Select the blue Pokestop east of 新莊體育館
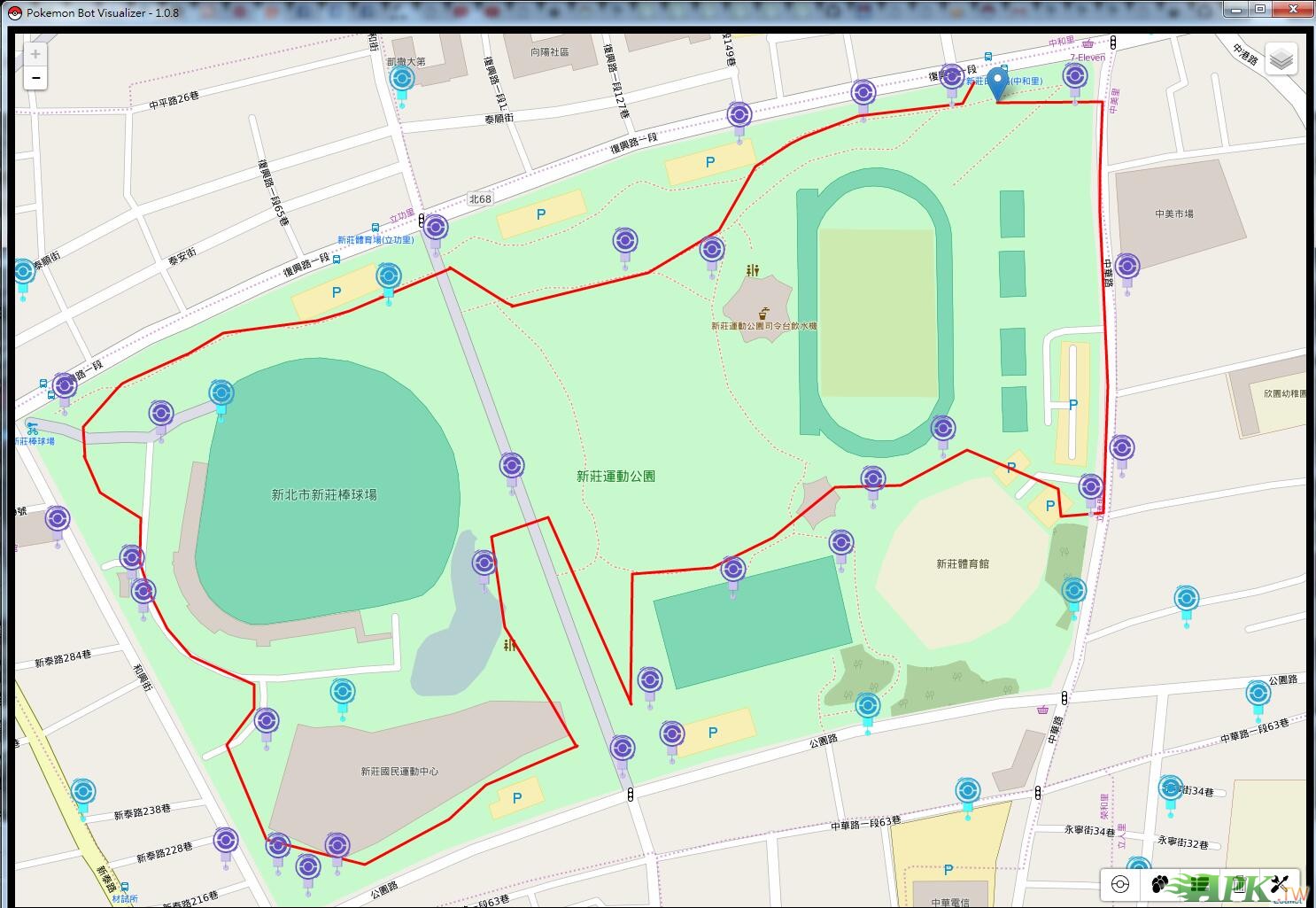Screen dimensions: 1316x908 coord(1073,596)
